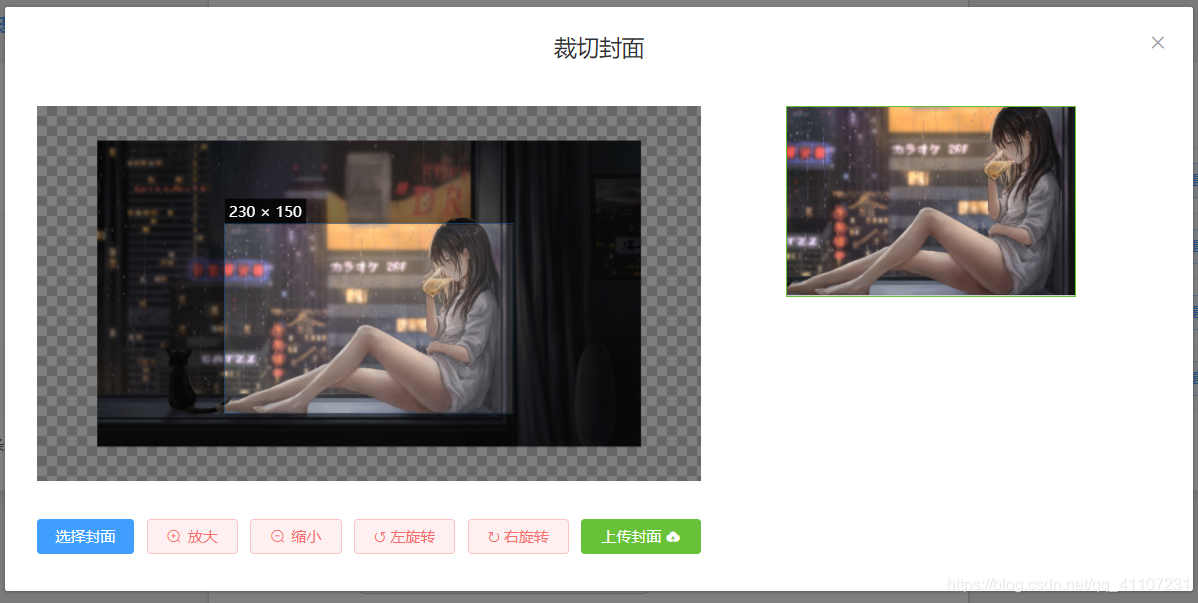Click the 选择封面 button
Image resolution: width=1198 pixels, height=603 pixels.
coord(86,537)
